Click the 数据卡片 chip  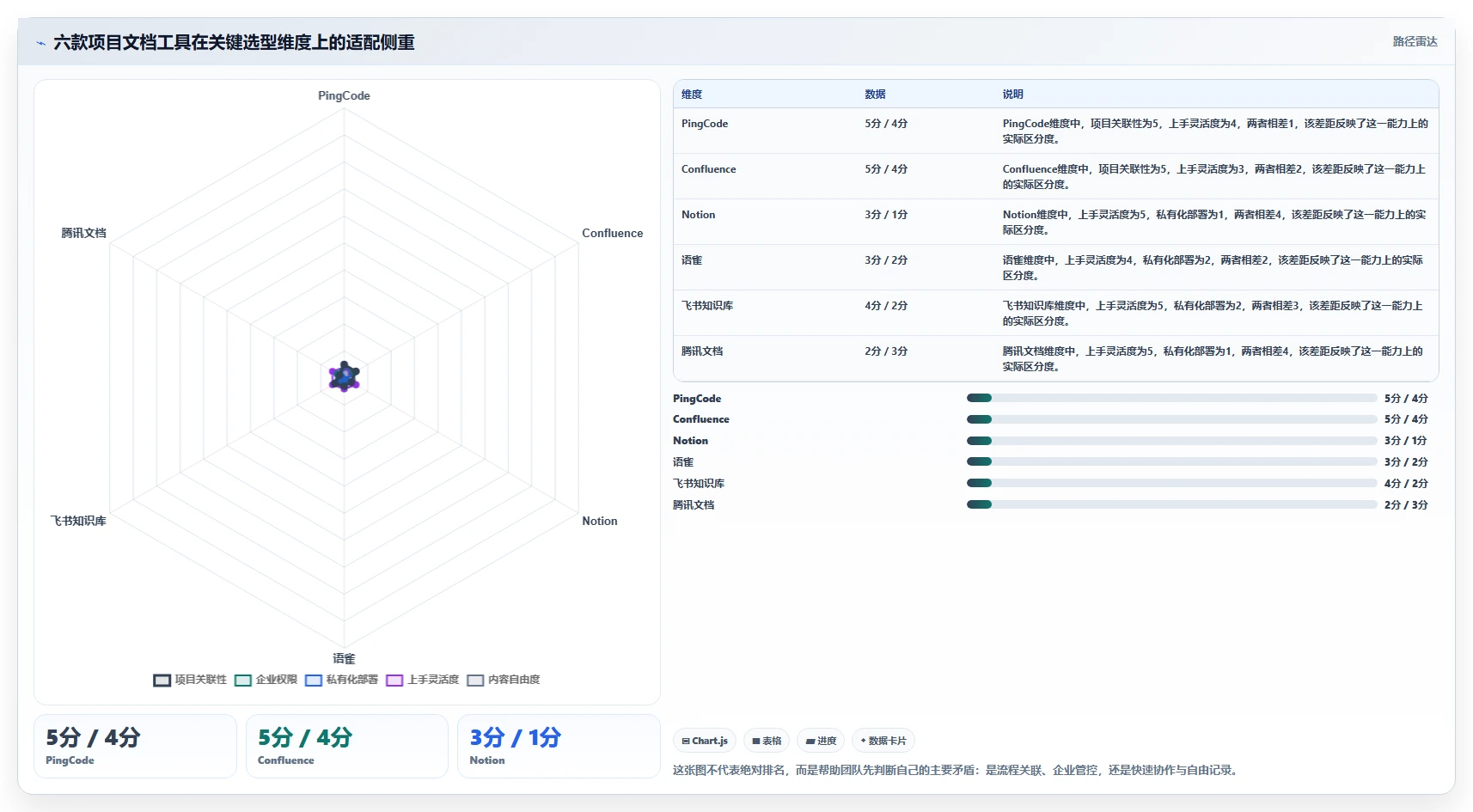coord(883,741)
